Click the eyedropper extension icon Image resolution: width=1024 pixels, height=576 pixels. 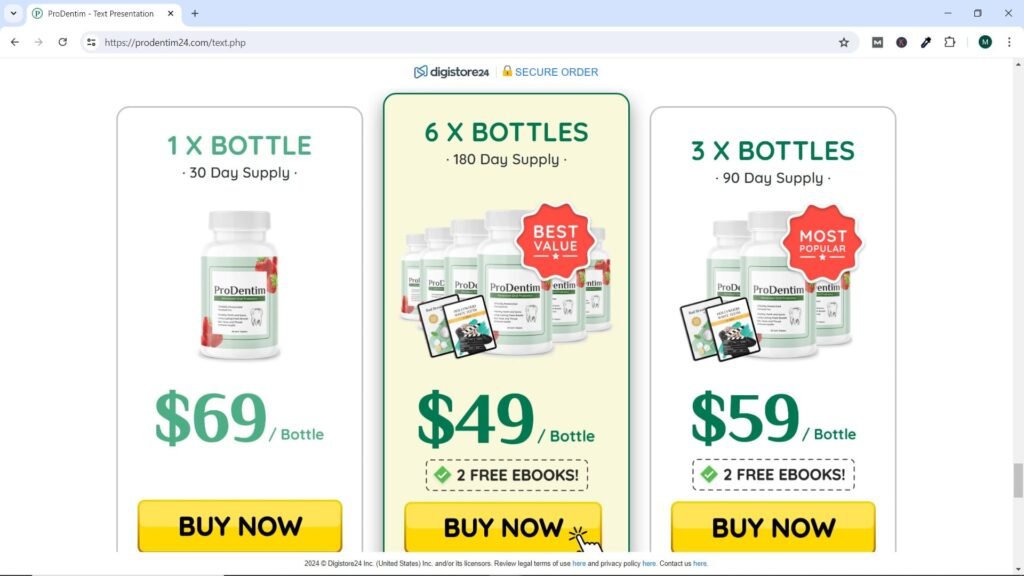pos(925,42)
